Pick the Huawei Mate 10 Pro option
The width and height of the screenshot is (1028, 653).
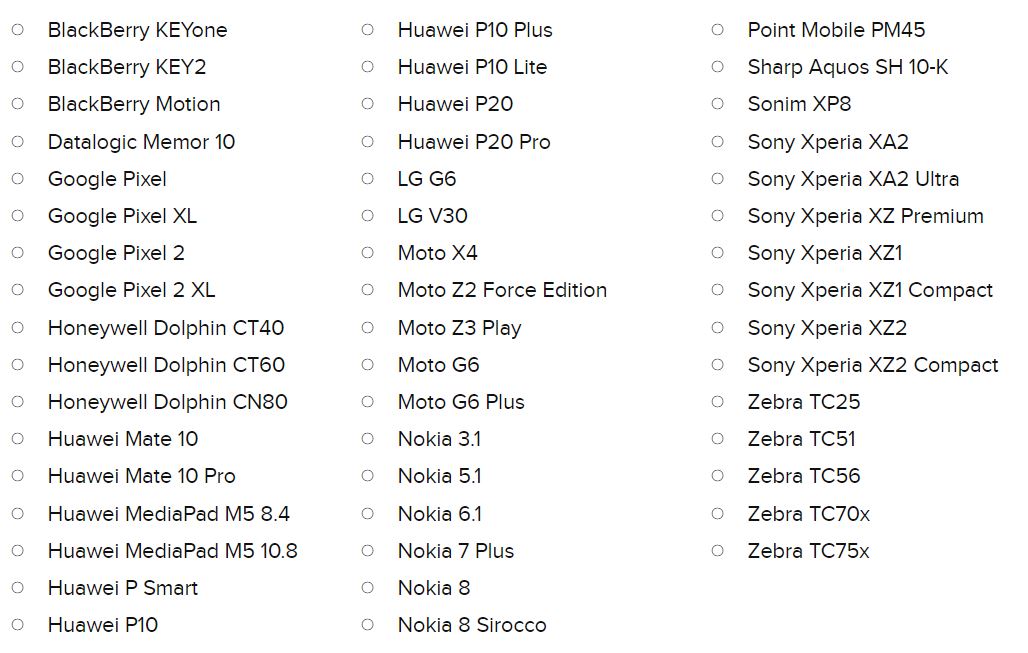pos(18,476)
